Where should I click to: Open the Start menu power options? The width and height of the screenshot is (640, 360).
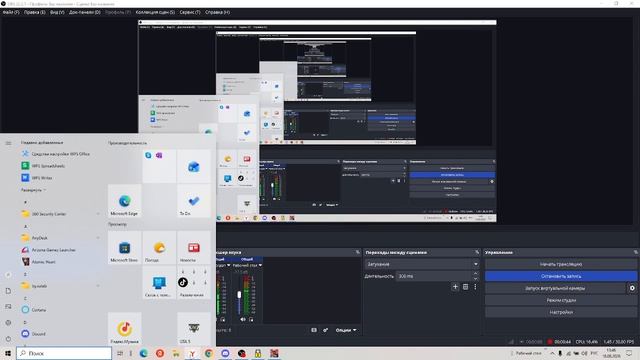pos(8,339)
